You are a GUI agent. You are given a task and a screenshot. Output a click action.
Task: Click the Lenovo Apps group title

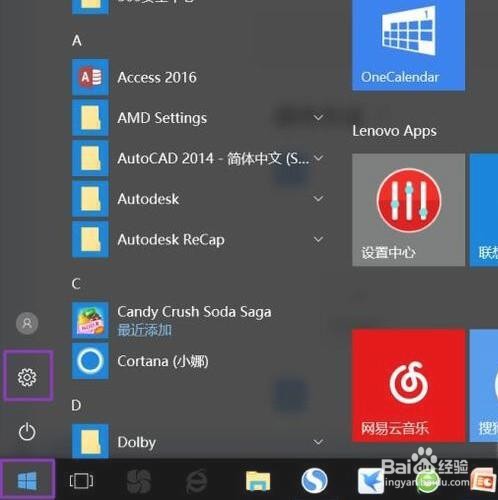click(x=394, y=131)
